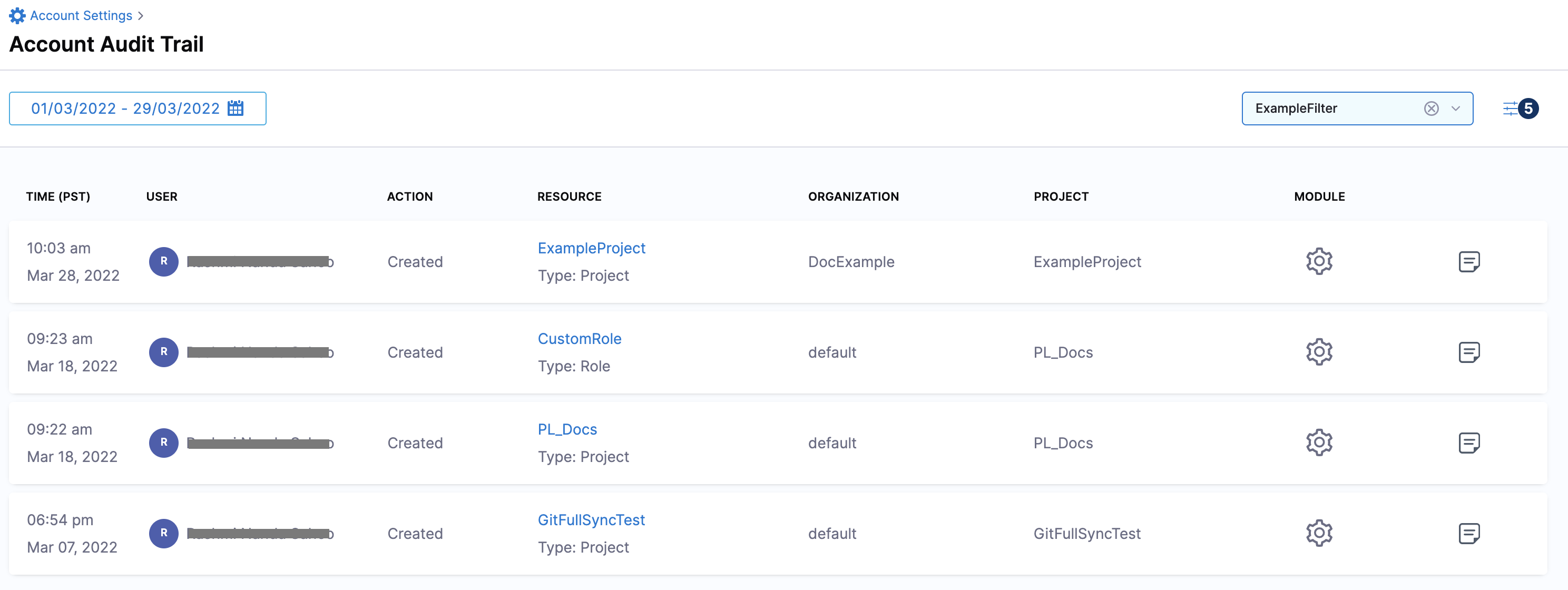
Task: Open event details for GitFullSyncTest row
Action: (1469, 534)
